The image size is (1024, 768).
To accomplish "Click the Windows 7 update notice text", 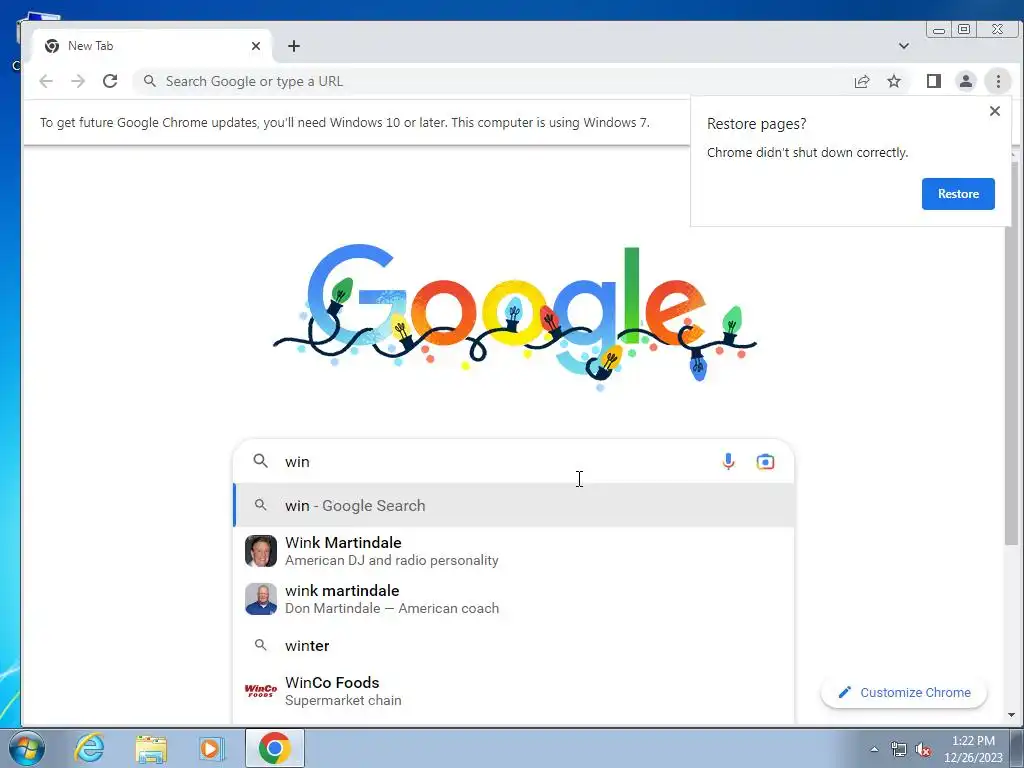I will point(345,123).
